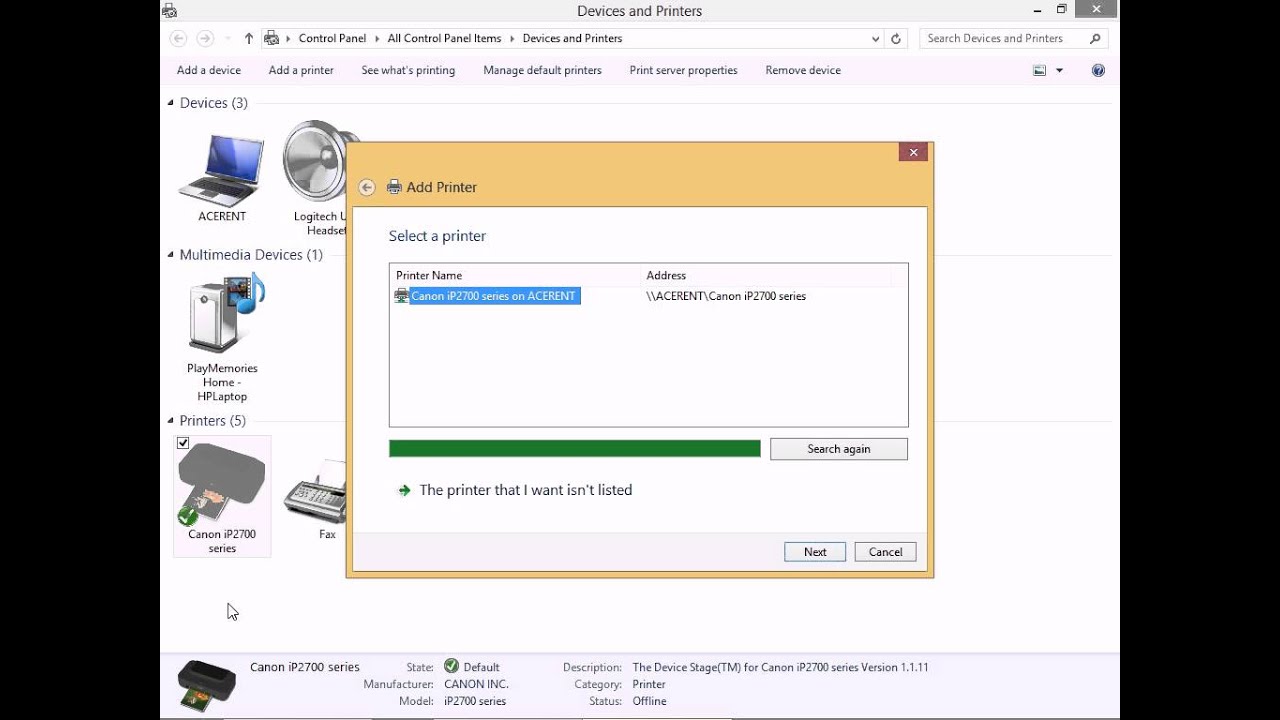
Task: Click the printer icon beside Add Printer title
Action: click(394, 187)
